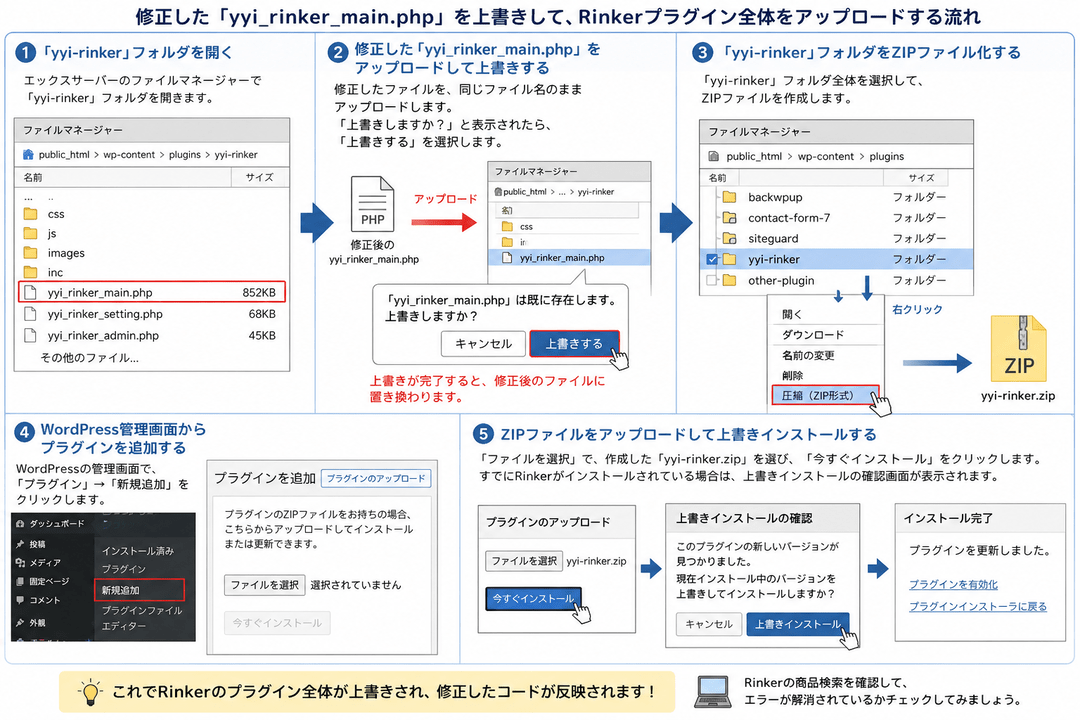Click yyi-rinker folder icon in plugins list
Viewport: 1080px width, 720px height.
click(729, 259)
